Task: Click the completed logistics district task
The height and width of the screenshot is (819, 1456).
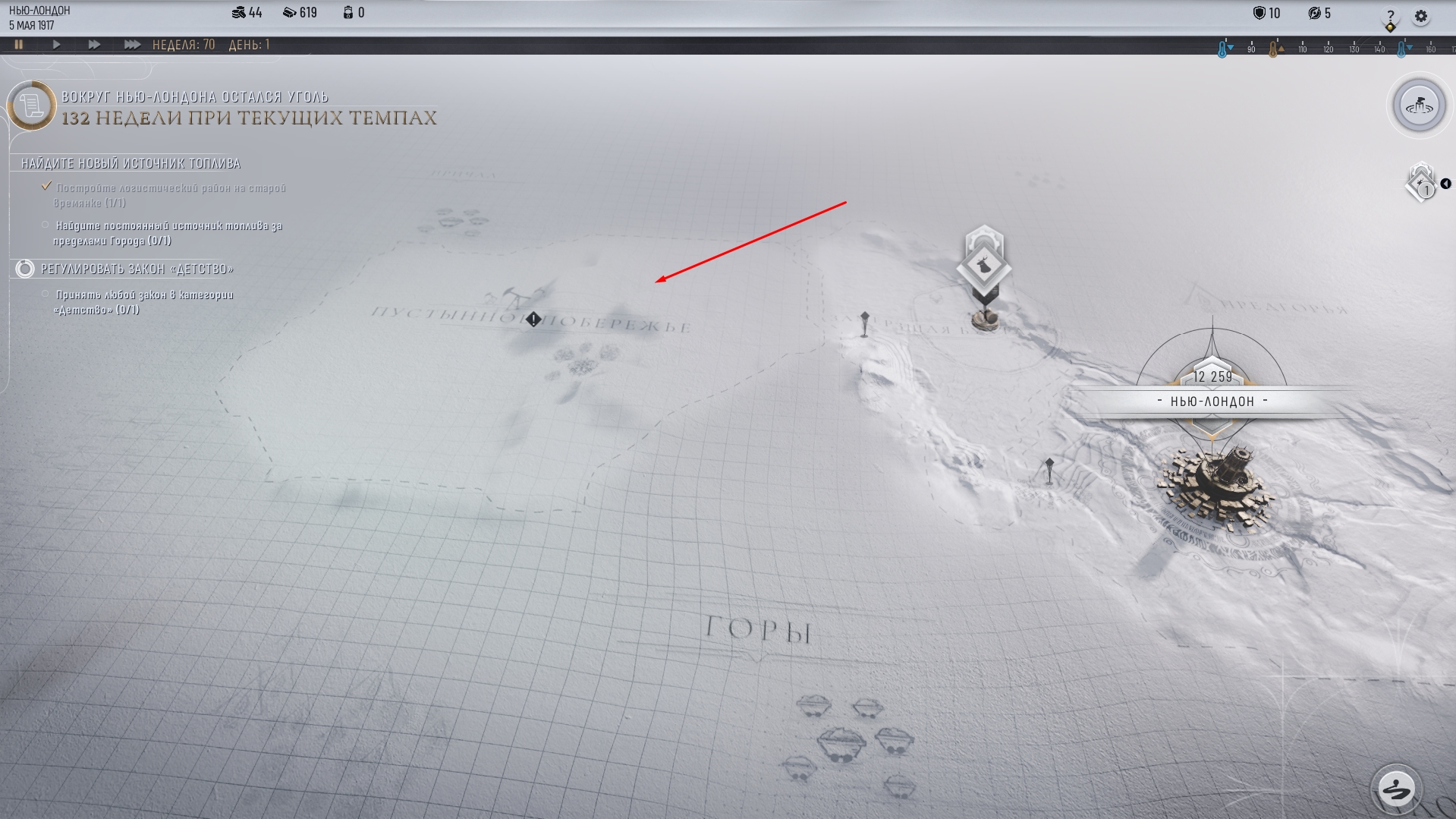Action: click(169, 196)
